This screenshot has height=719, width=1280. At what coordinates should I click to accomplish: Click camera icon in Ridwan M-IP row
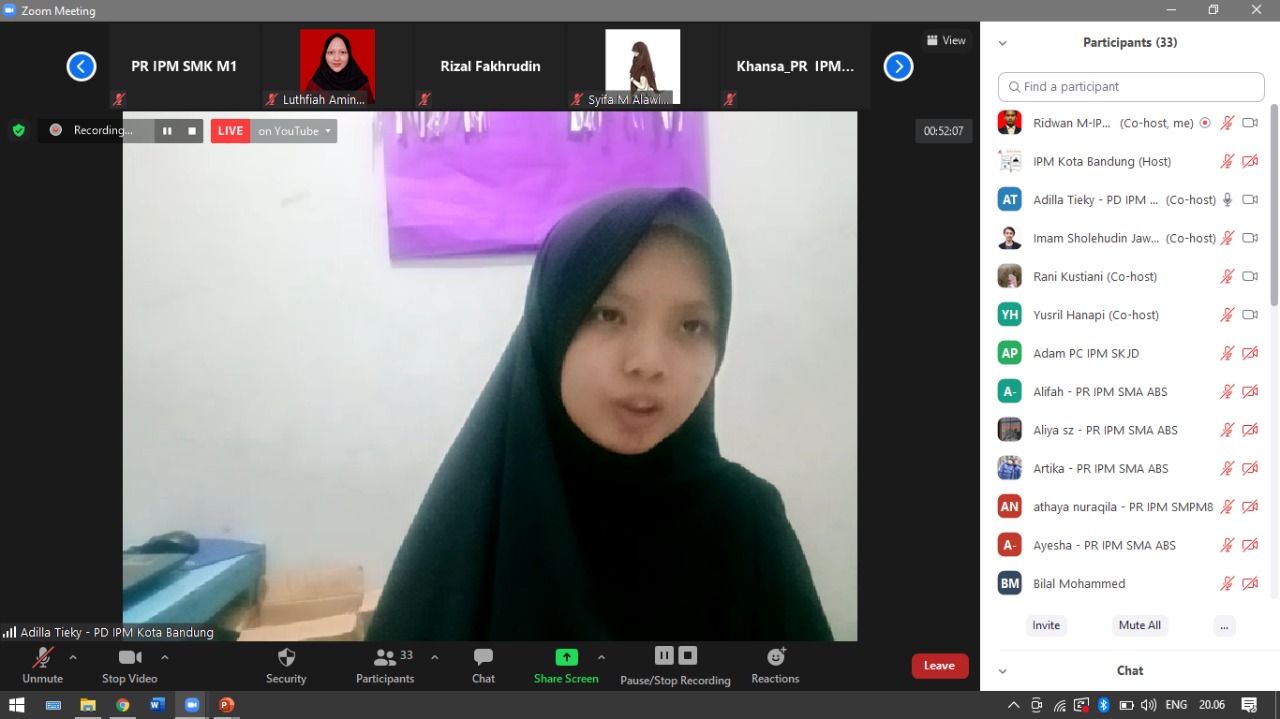click(x=1250, y=123)
